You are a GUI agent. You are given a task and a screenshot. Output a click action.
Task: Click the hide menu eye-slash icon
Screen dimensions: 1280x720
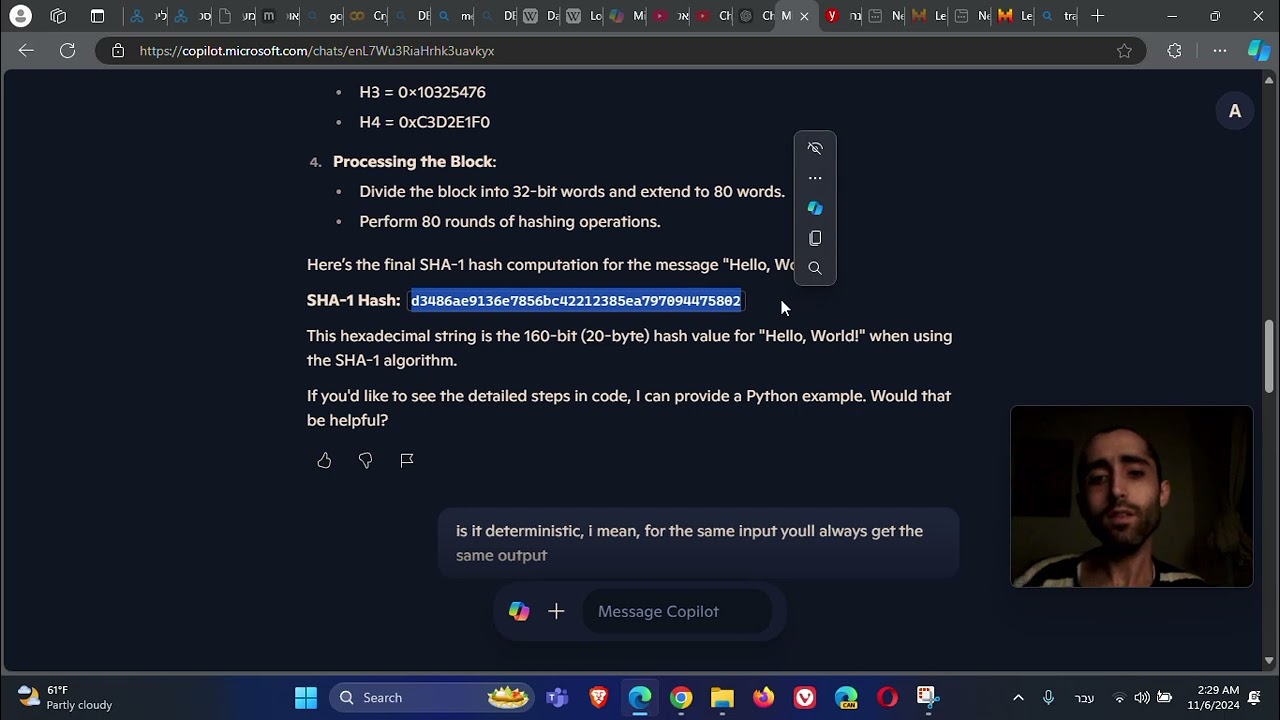point(815,148)
